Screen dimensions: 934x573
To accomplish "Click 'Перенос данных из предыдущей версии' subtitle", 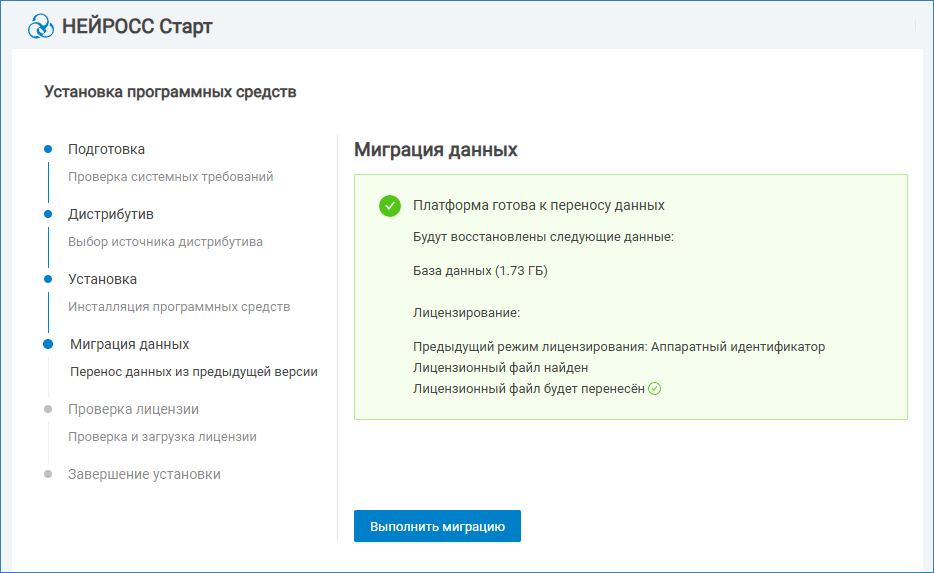I will tap(193, 372).
